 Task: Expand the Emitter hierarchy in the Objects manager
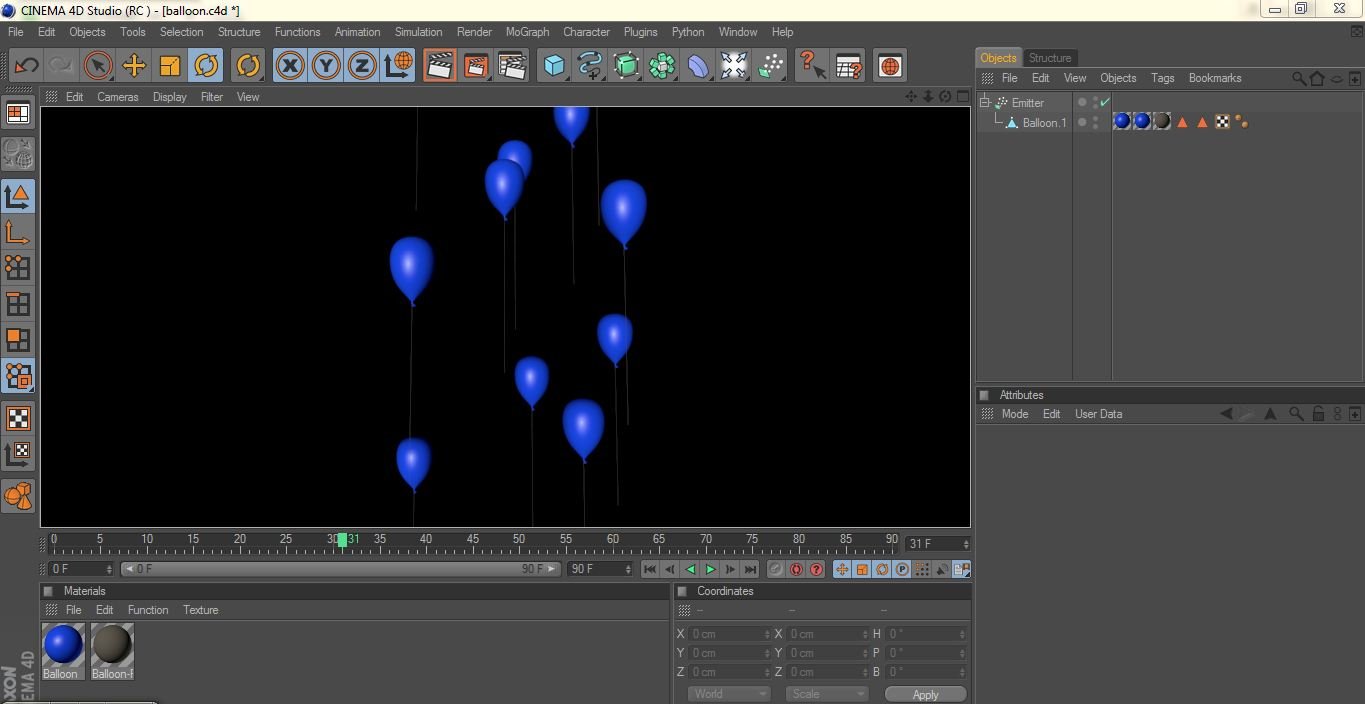click(985, 103)
